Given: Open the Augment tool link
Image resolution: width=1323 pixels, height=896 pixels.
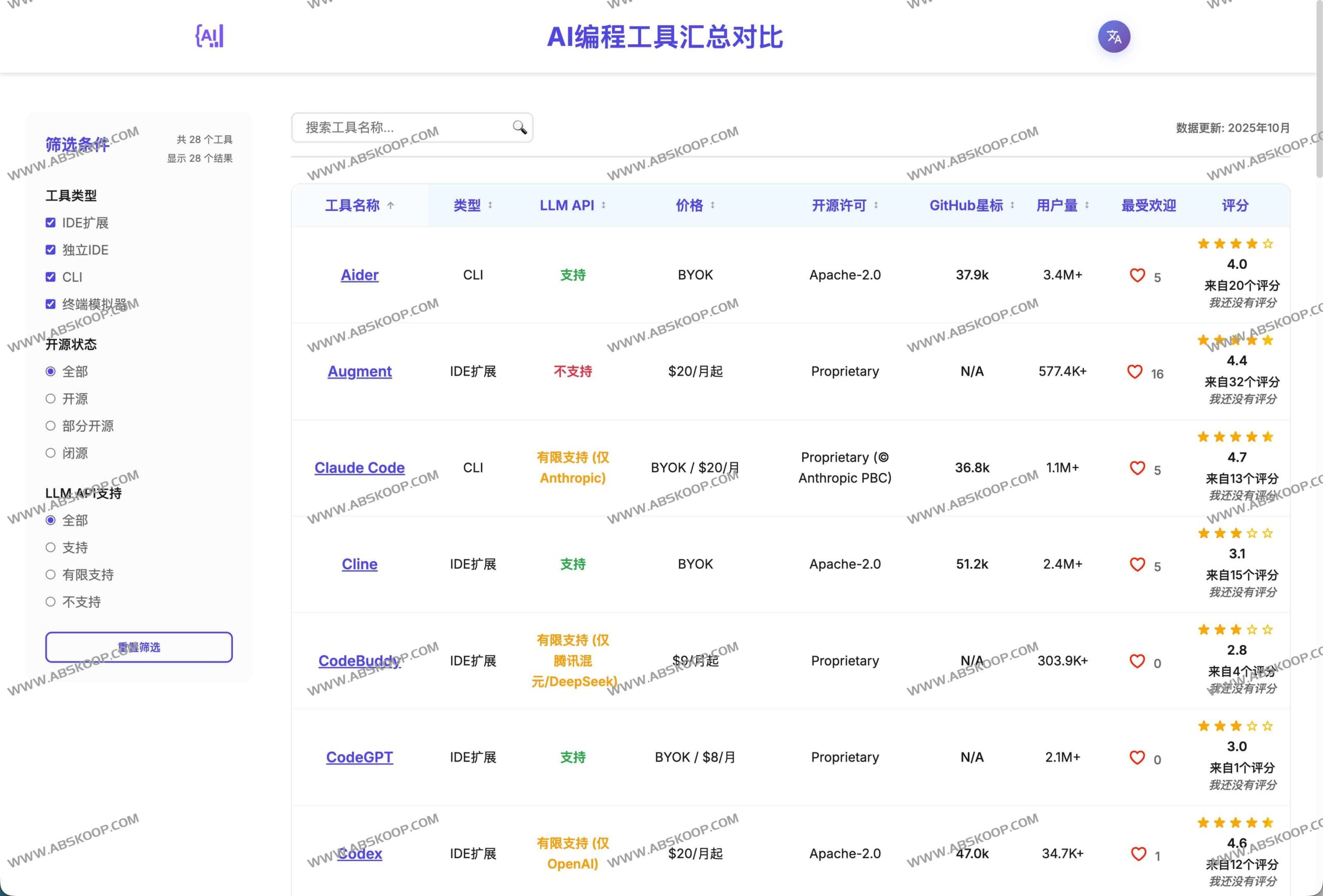Looking at the screenshot, I should point(359,371).
